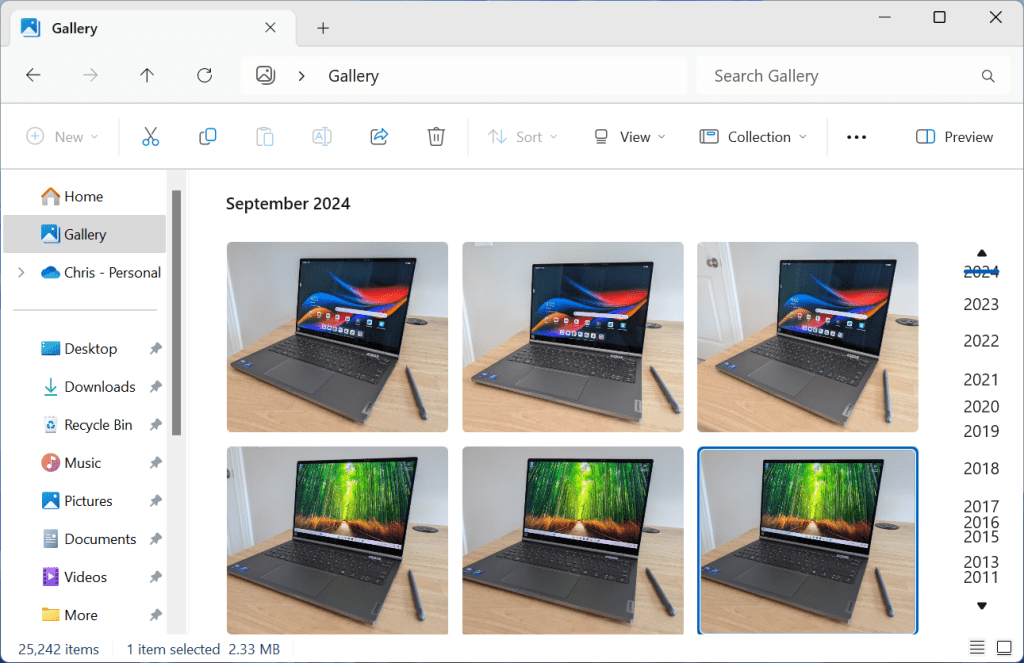
Task: Go forward with the right arrow
Action: click(x=90, y=75)
